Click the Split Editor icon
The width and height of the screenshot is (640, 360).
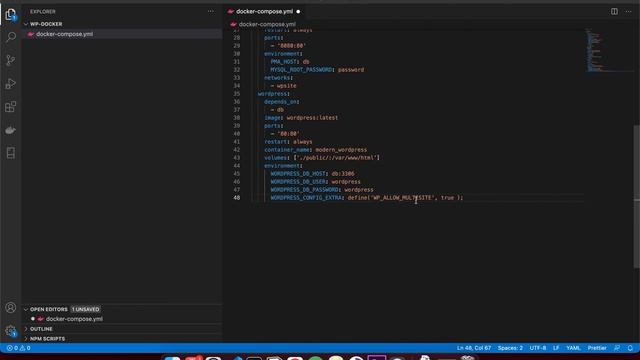point(614,11)
